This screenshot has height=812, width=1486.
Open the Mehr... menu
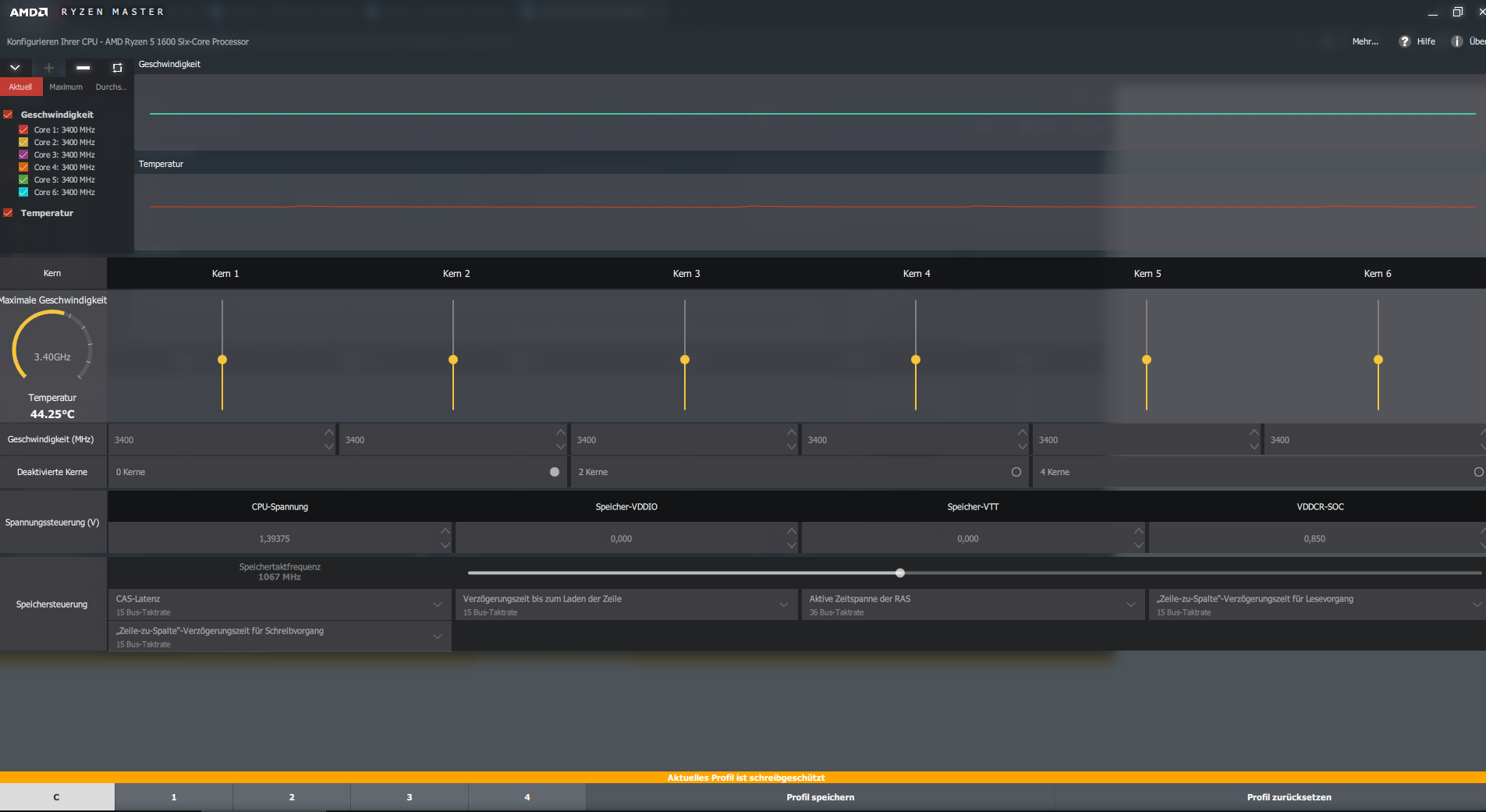click(x=1365, y=41)
